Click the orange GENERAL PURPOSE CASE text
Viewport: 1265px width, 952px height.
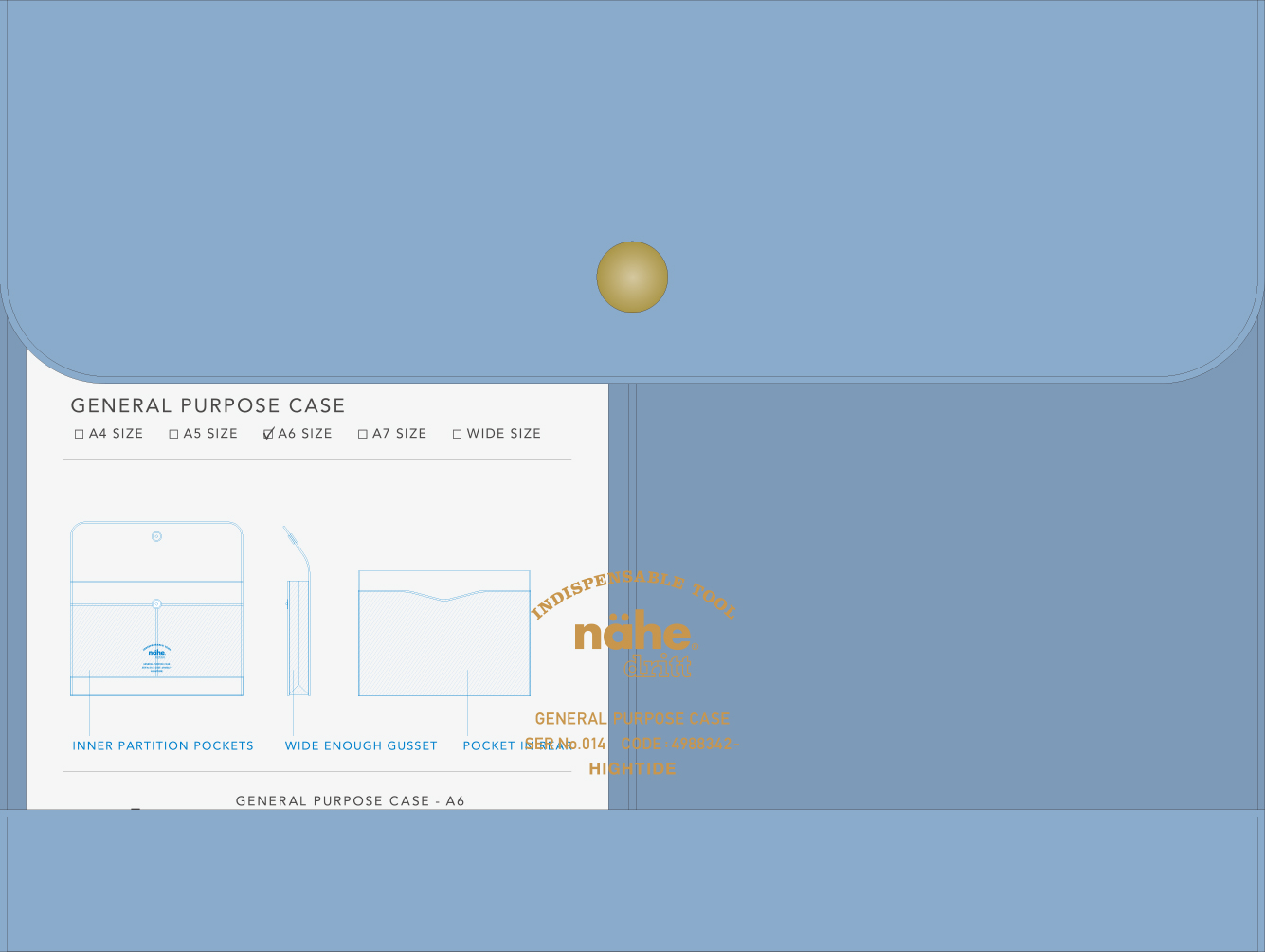tap(632, 718)
